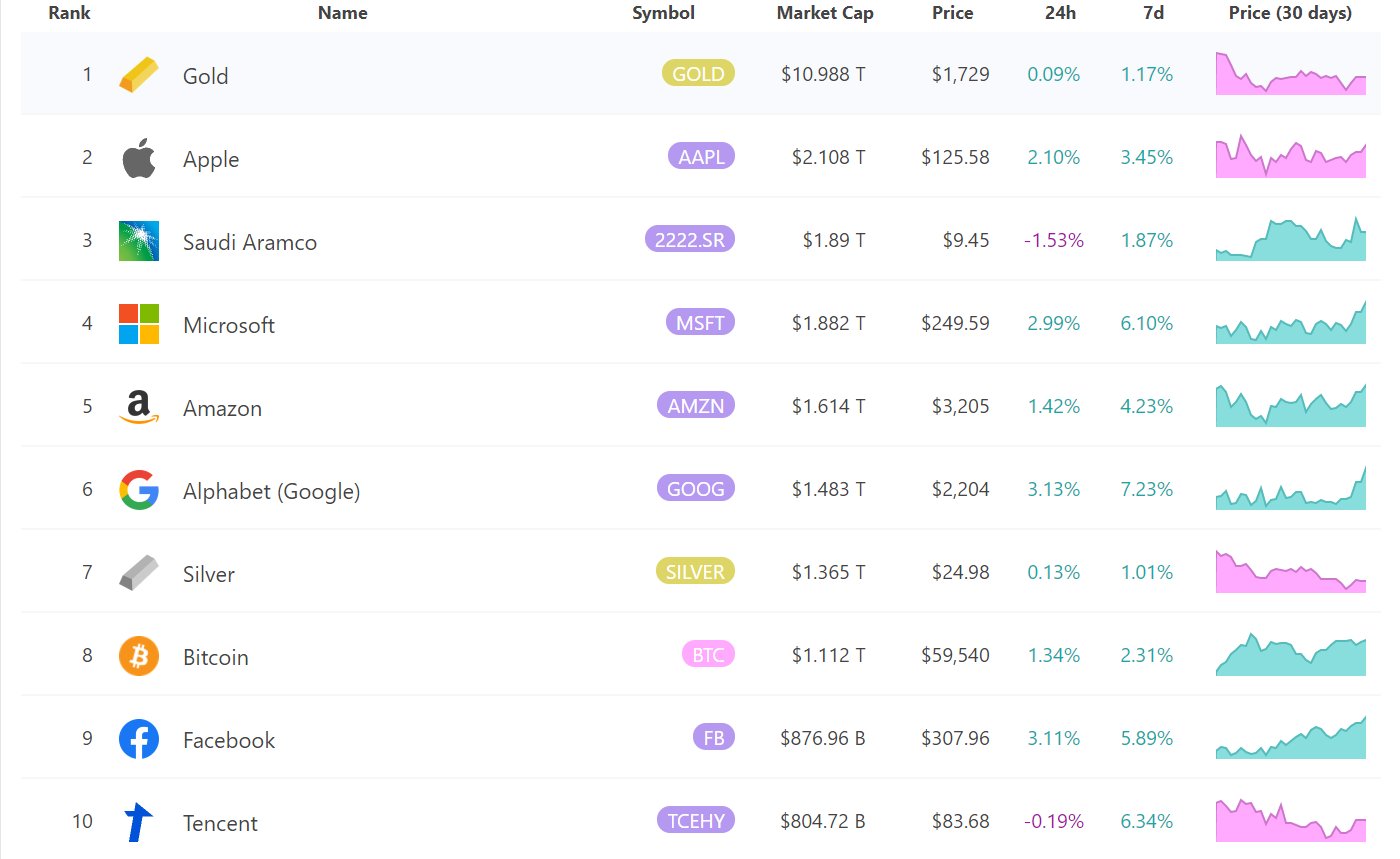Sort by the Price column header

coord(952,13)
